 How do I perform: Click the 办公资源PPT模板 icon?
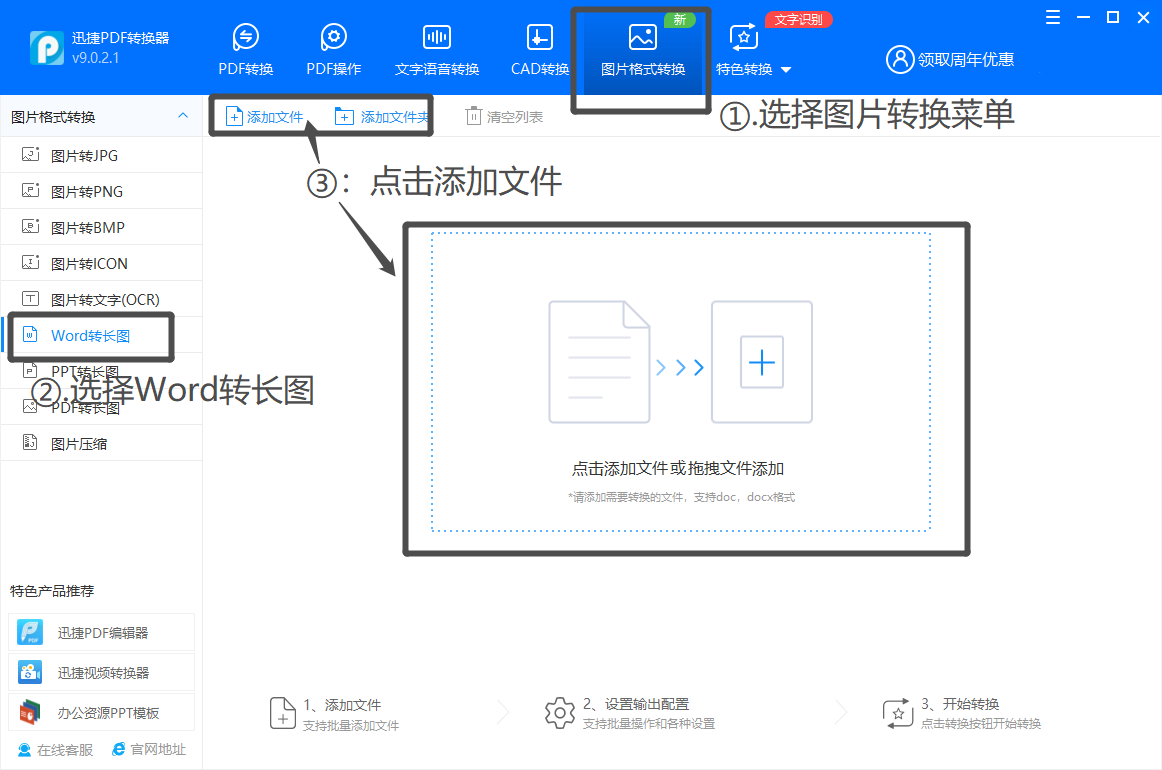pos(30,712)
